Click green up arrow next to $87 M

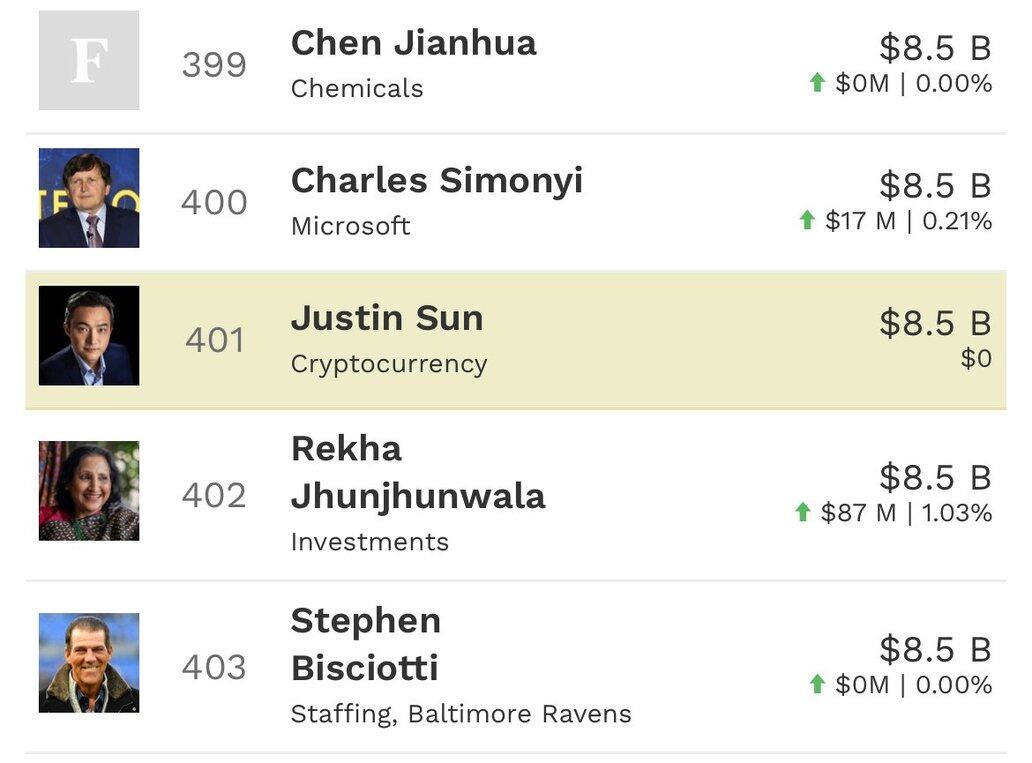802,513
